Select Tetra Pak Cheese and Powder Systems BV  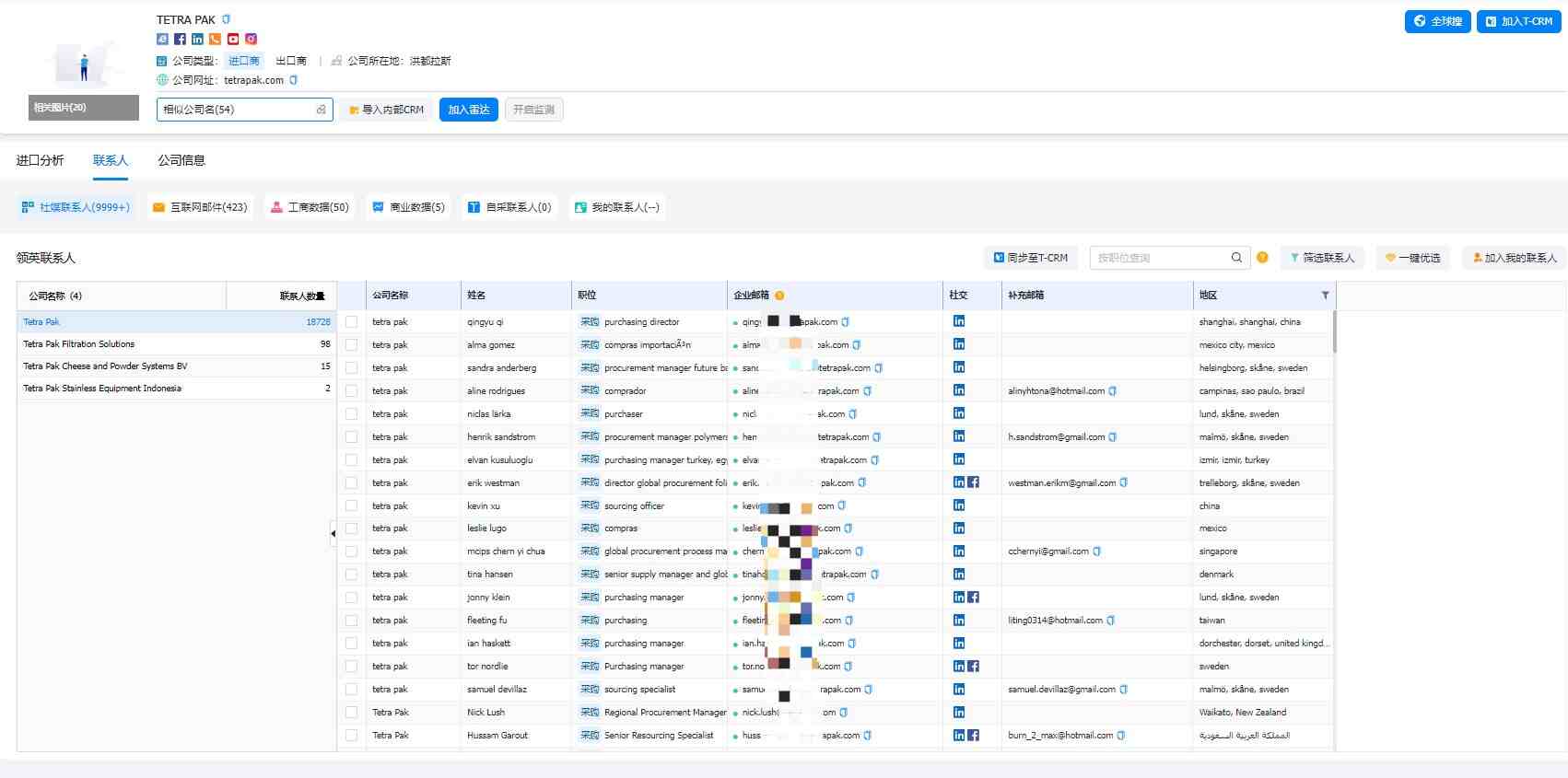(177, 366)
